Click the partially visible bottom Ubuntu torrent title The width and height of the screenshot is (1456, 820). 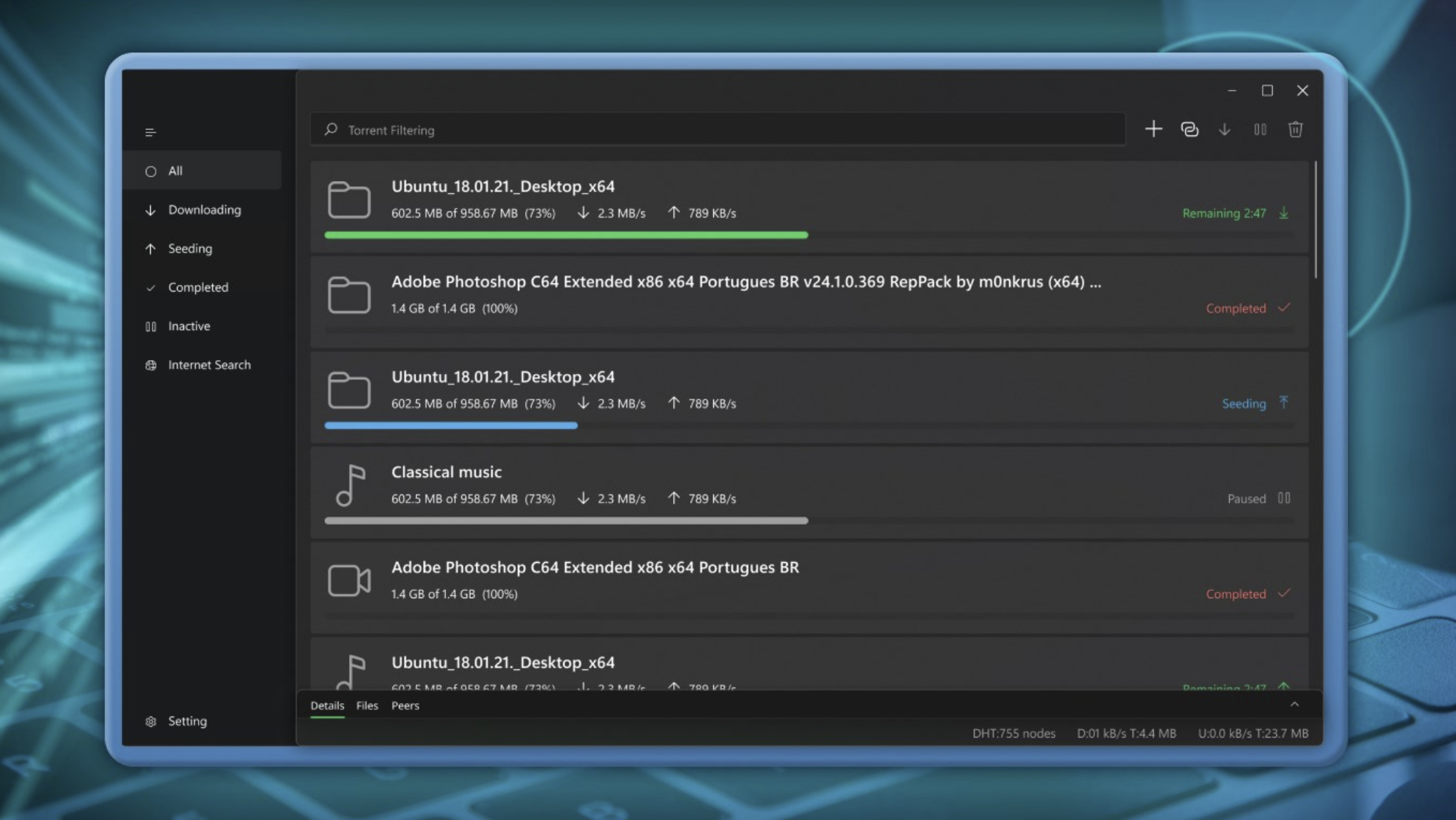503,663
